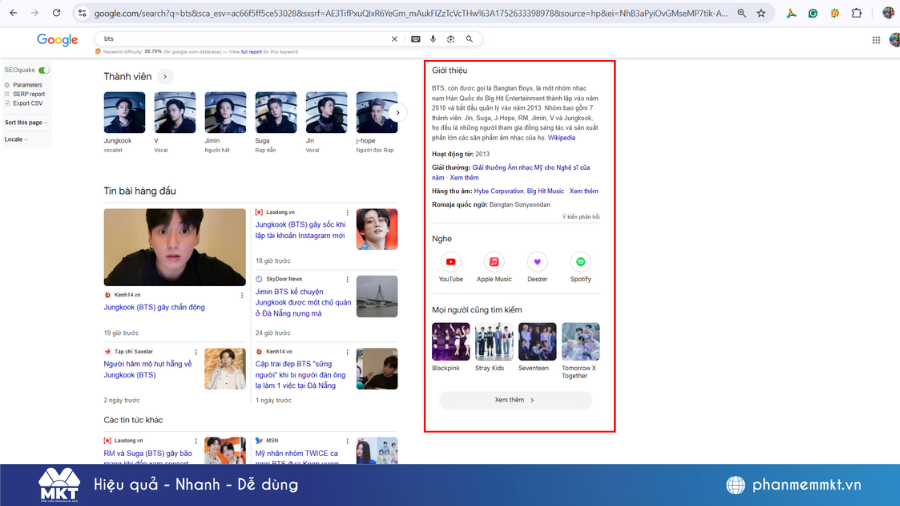The width and height of the screenshot is (900, 506).
Task: Click Xem thêm under similar searches
Action: pyautogui.click(x=515, y=400)
